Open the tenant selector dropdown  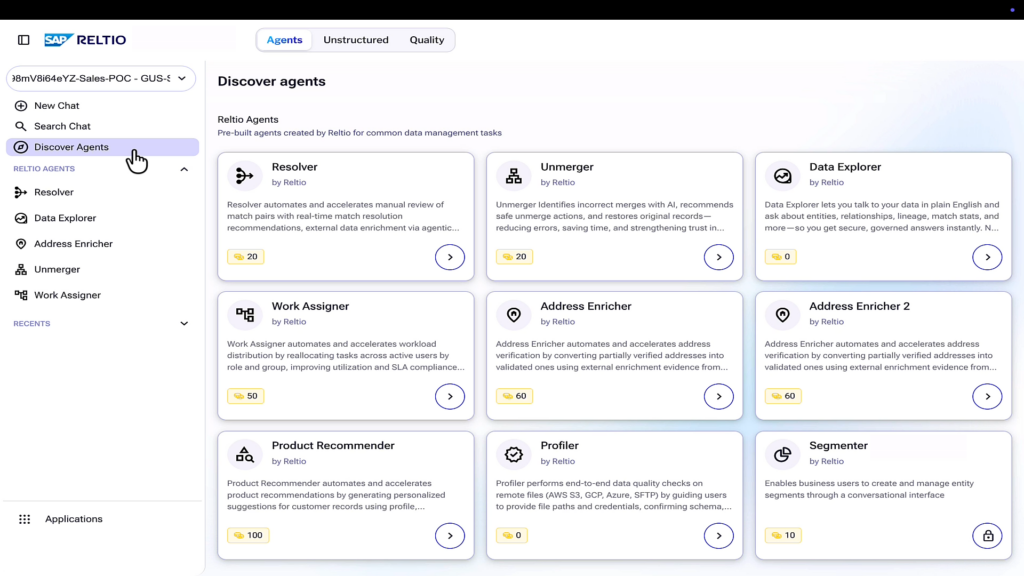tap(101, 78)
